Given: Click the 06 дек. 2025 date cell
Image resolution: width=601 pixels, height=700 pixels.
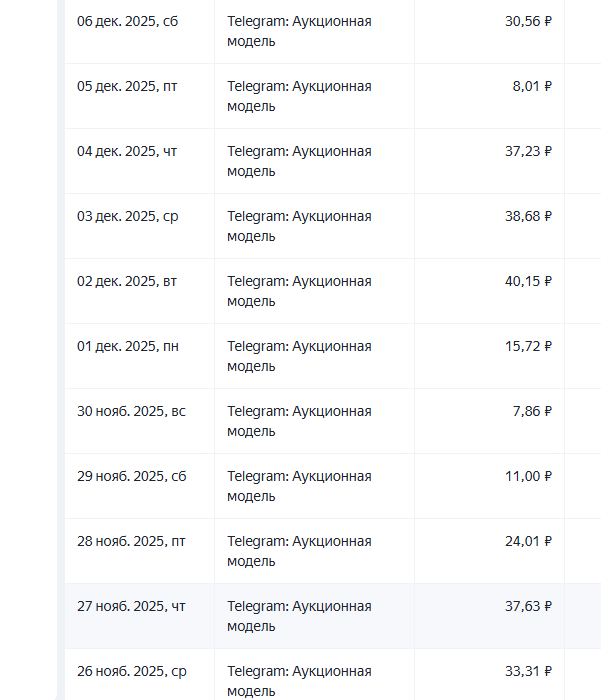Looking at the screenshot, I should [x=124, y=21].
